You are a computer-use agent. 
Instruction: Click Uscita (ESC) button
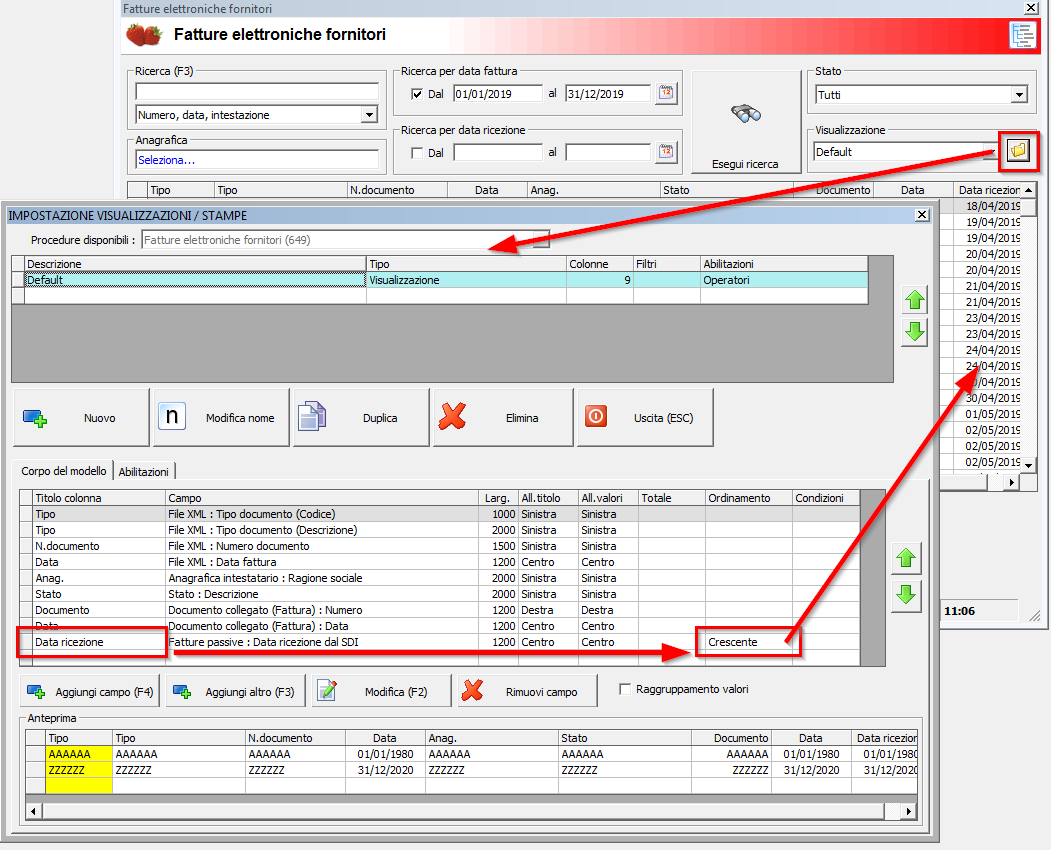[x=645, y=418]
